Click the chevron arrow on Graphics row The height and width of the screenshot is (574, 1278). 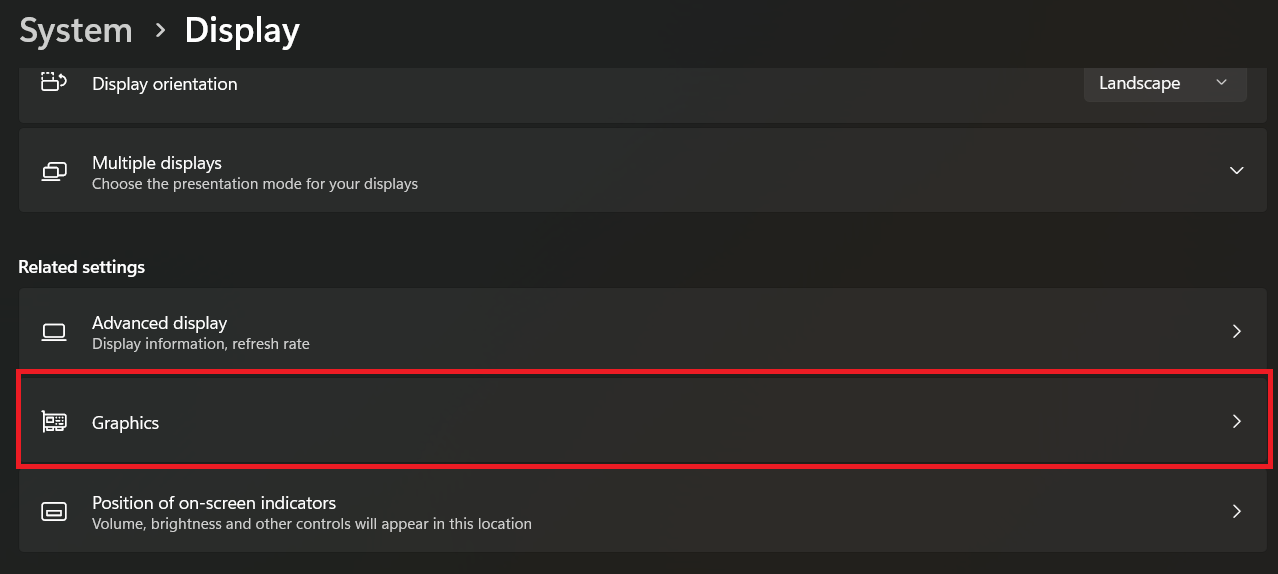tap(1236, 422)
